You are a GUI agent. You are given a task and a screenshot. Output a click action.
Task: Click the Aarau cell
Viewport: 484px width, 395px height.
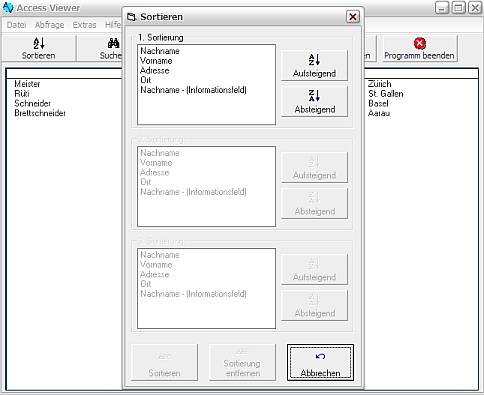coord(379,113)
